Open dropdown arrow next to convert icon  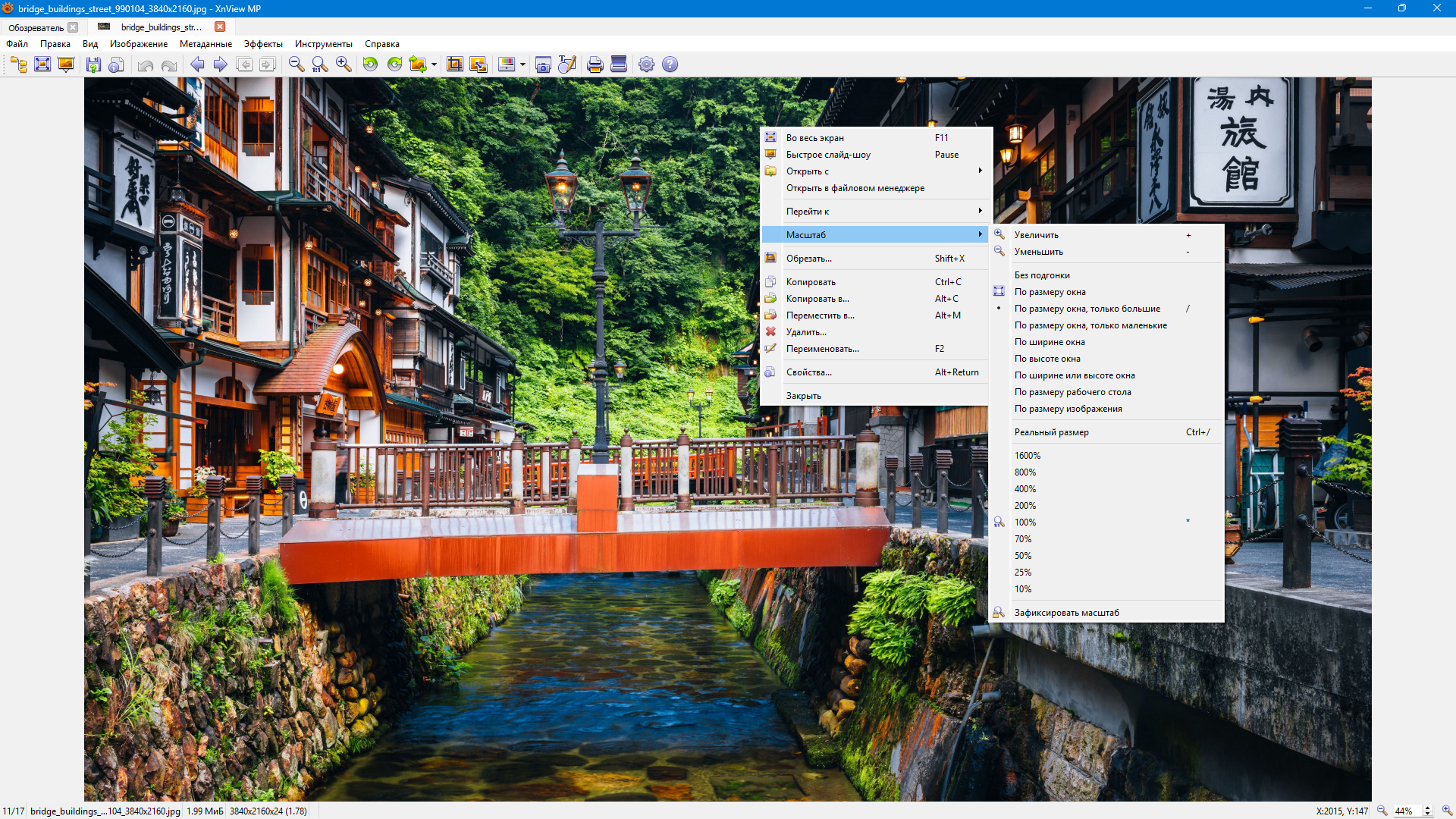[435, 65]
